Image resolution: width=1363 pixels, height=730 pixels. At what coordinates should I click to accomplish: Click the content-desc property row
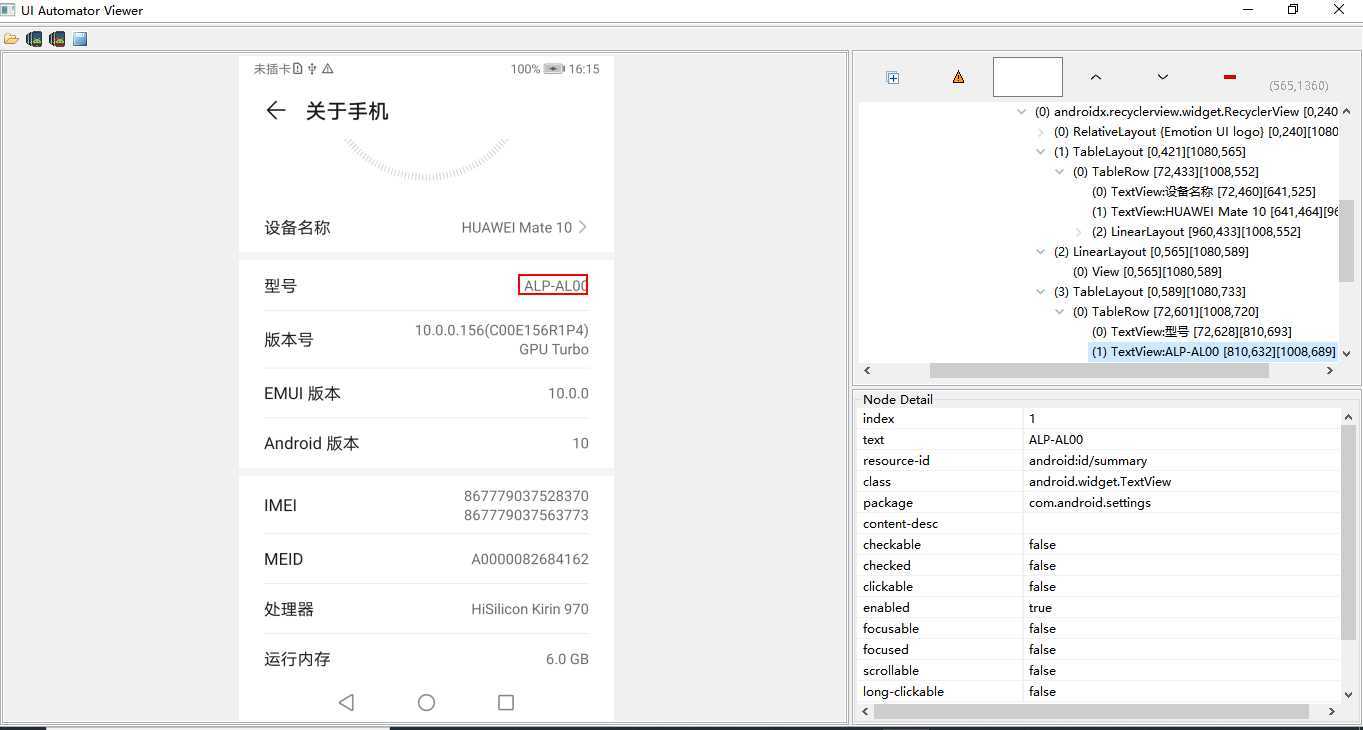tap(1099, 524)
